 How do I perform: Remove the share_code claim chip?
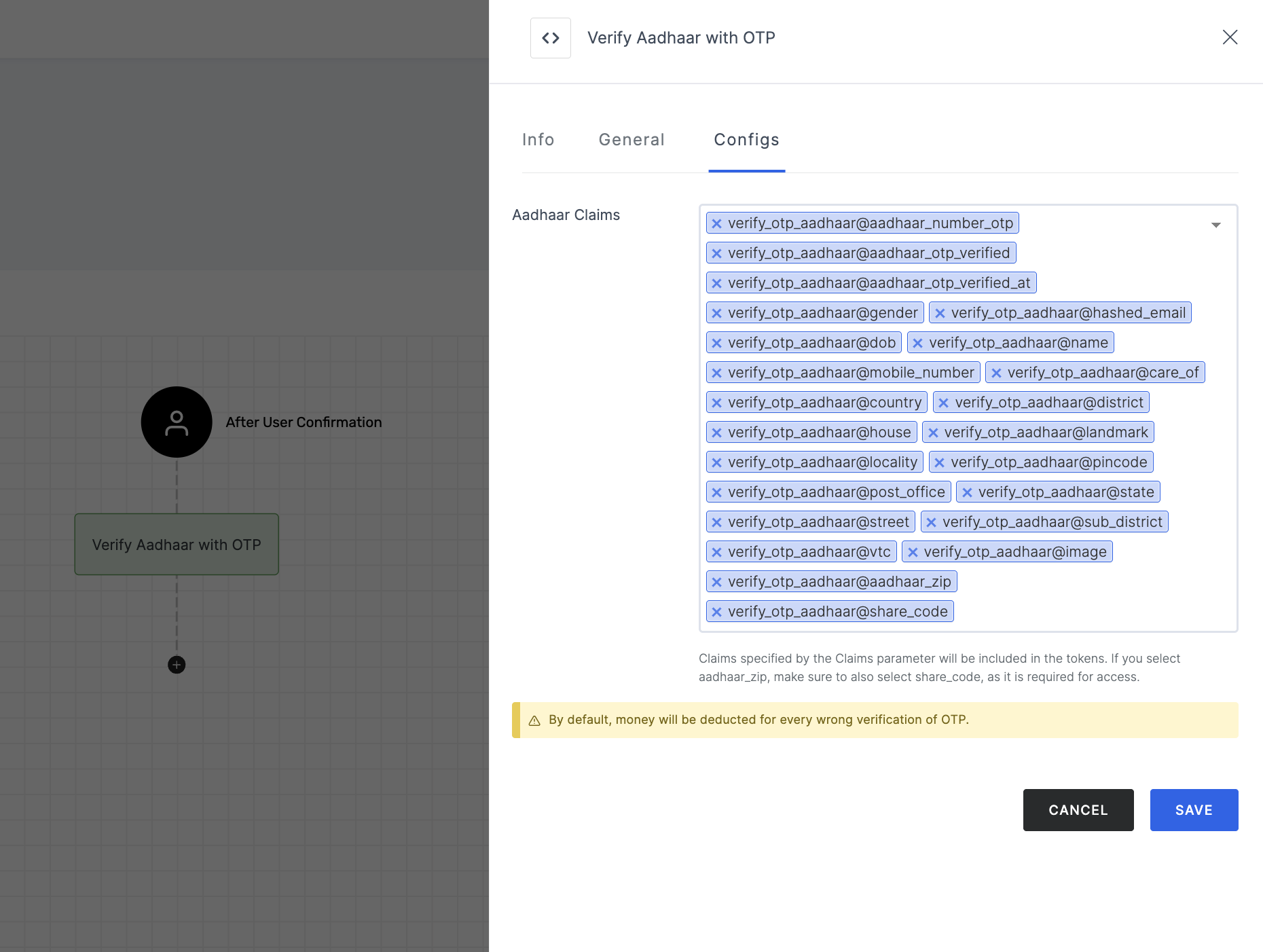click(x=716, y=612)
